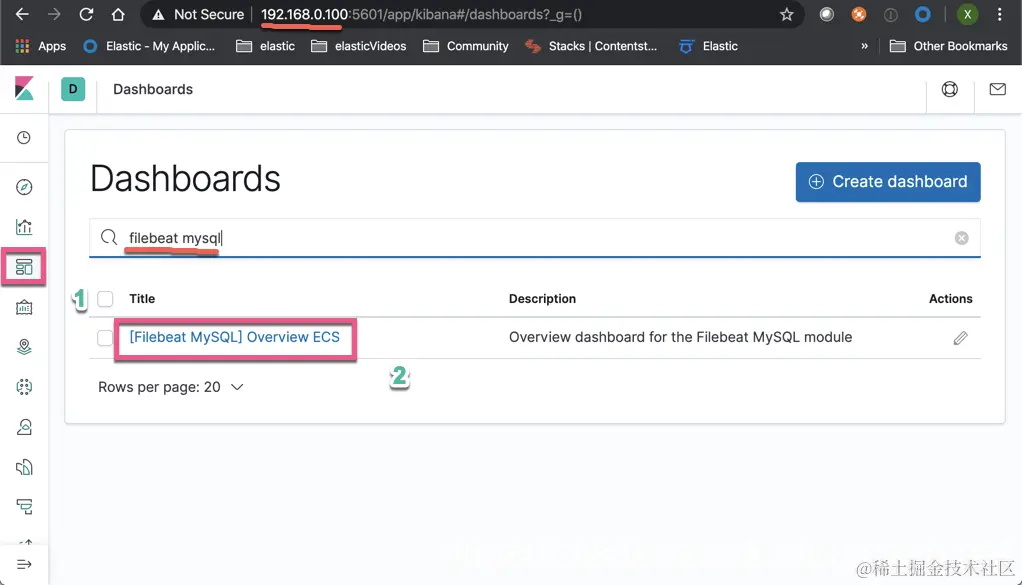This screenshot has width=1022, height=585.
Task: Click the blue circle extension icon
Action: (x=922, y=14)
